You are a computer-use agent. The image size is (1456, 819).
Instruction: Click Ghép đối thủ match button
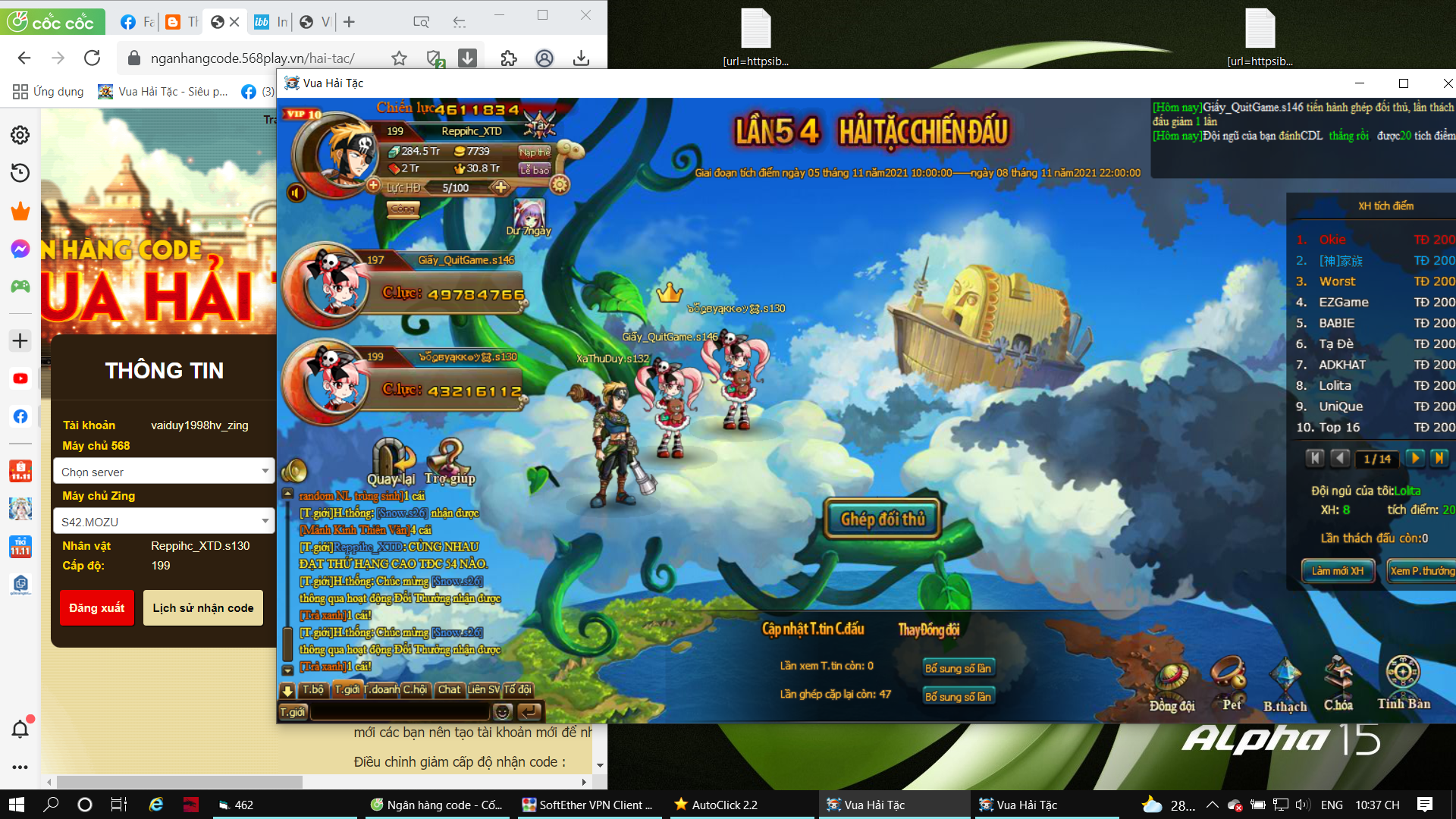coord(883,519)
